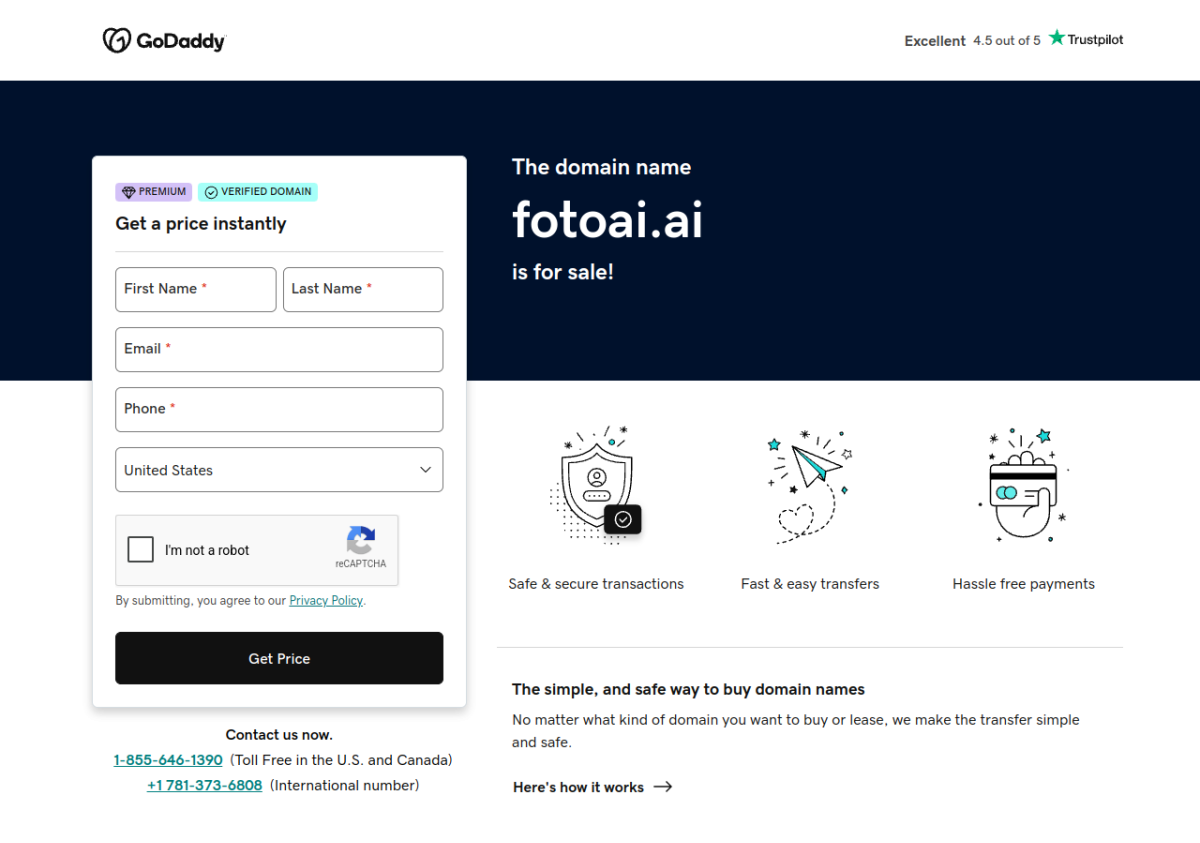Click the checkmark icon in Verified Domain badge
This screenshot has width=1200, height=843.
click(211, 192)
